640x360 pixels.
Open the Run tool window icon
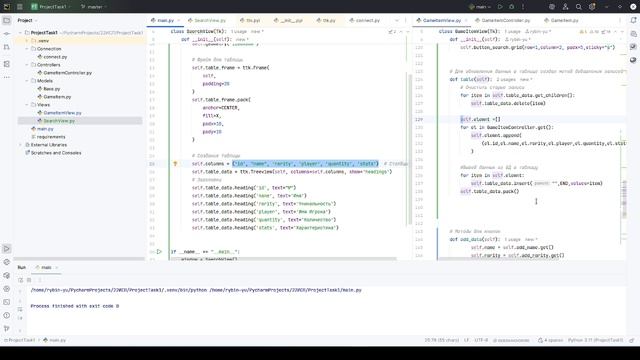coord(7,249)
